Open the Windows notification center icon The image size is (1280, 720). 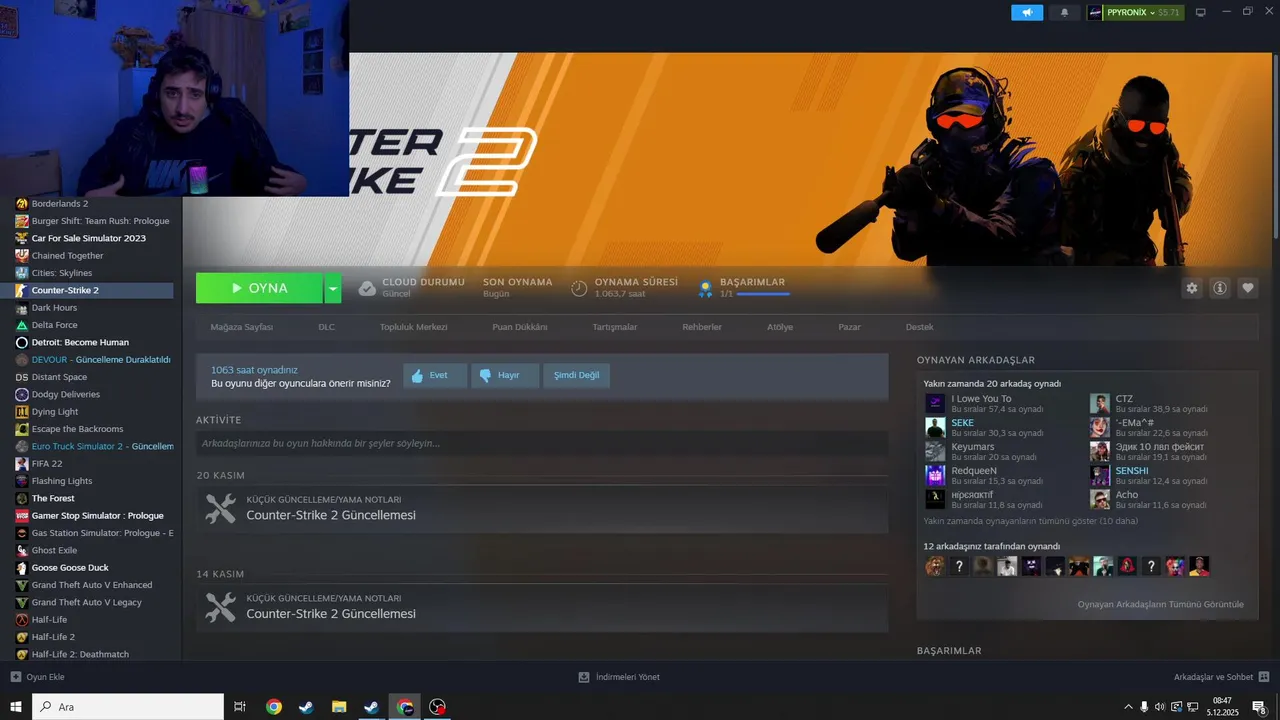1259,707
